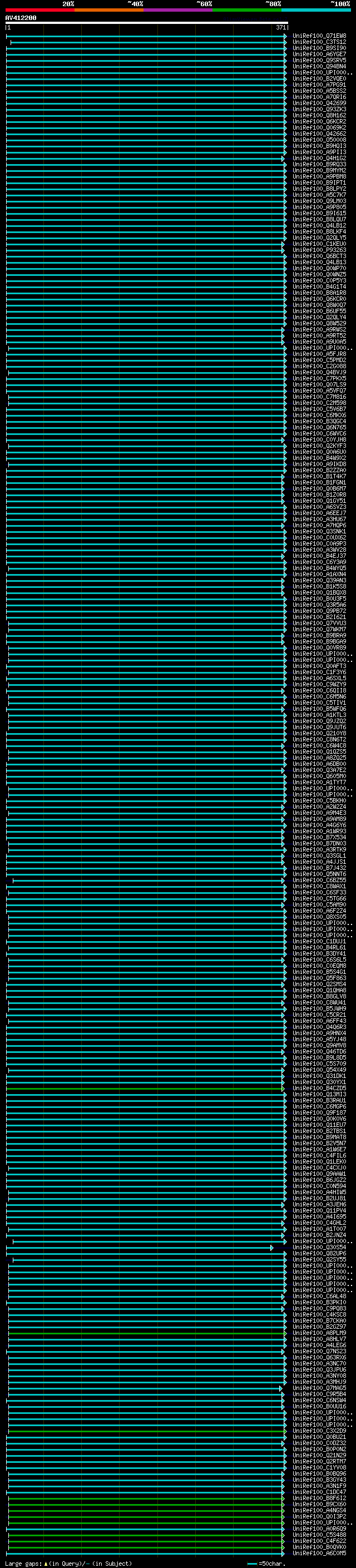
Task: Click the green alignment bar for UniRef100_B4CZD5
Action: 145,1089
